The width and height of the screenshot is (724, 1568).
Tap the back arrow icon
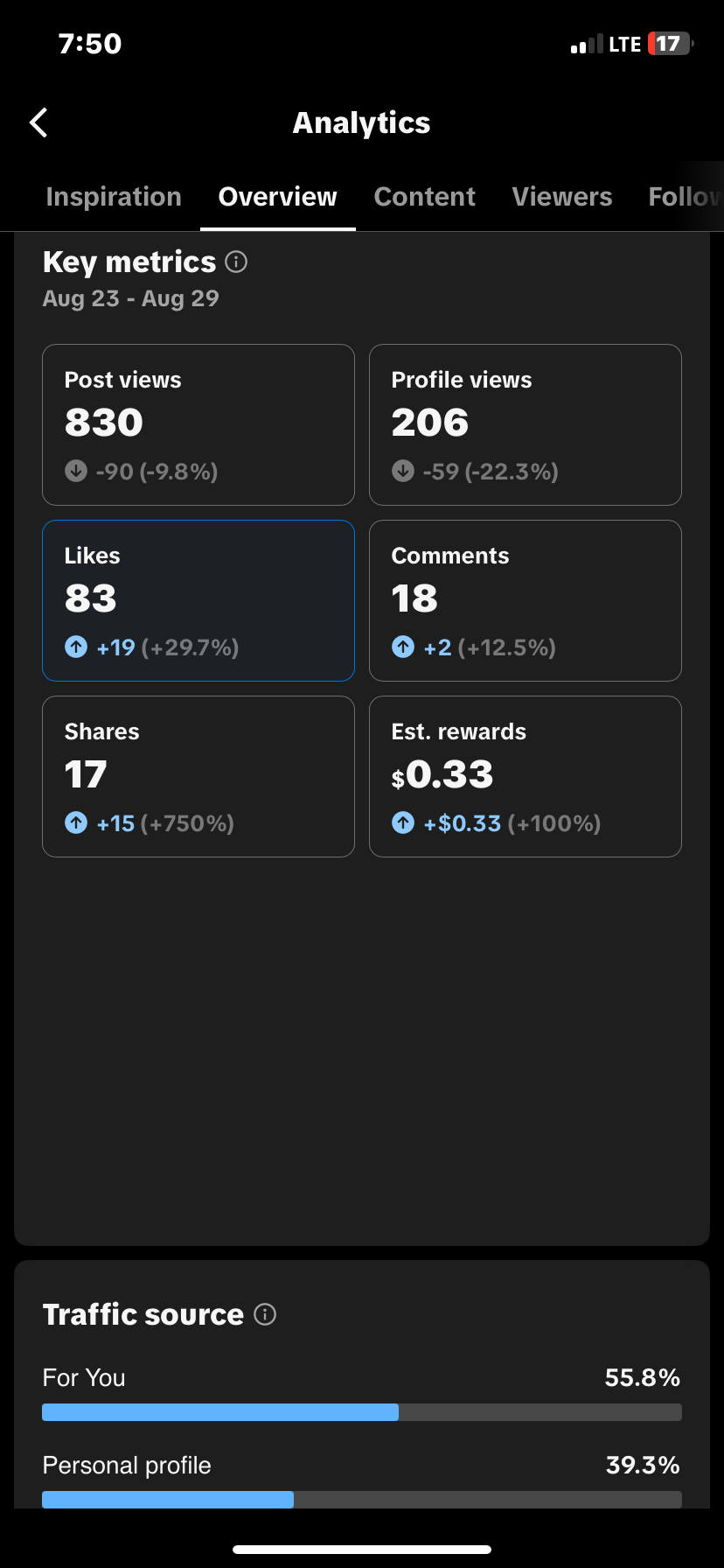coord(38,123)
